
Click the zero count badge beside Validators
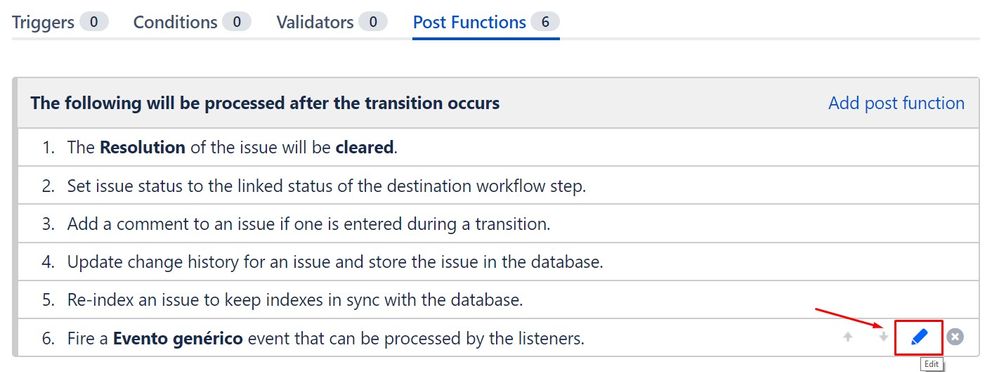tap(373, 22)
